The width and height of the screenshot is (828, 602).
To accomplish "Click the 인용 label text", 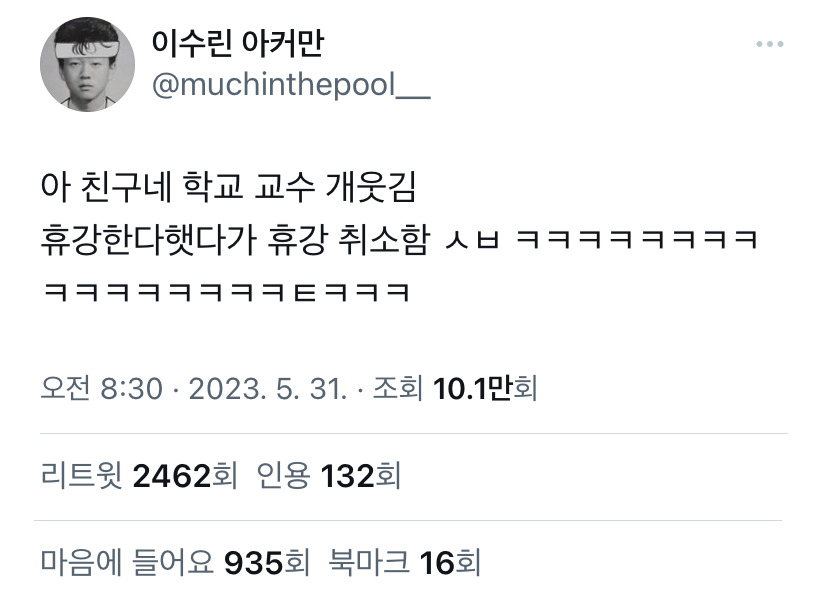I will (x=283, y=475).
